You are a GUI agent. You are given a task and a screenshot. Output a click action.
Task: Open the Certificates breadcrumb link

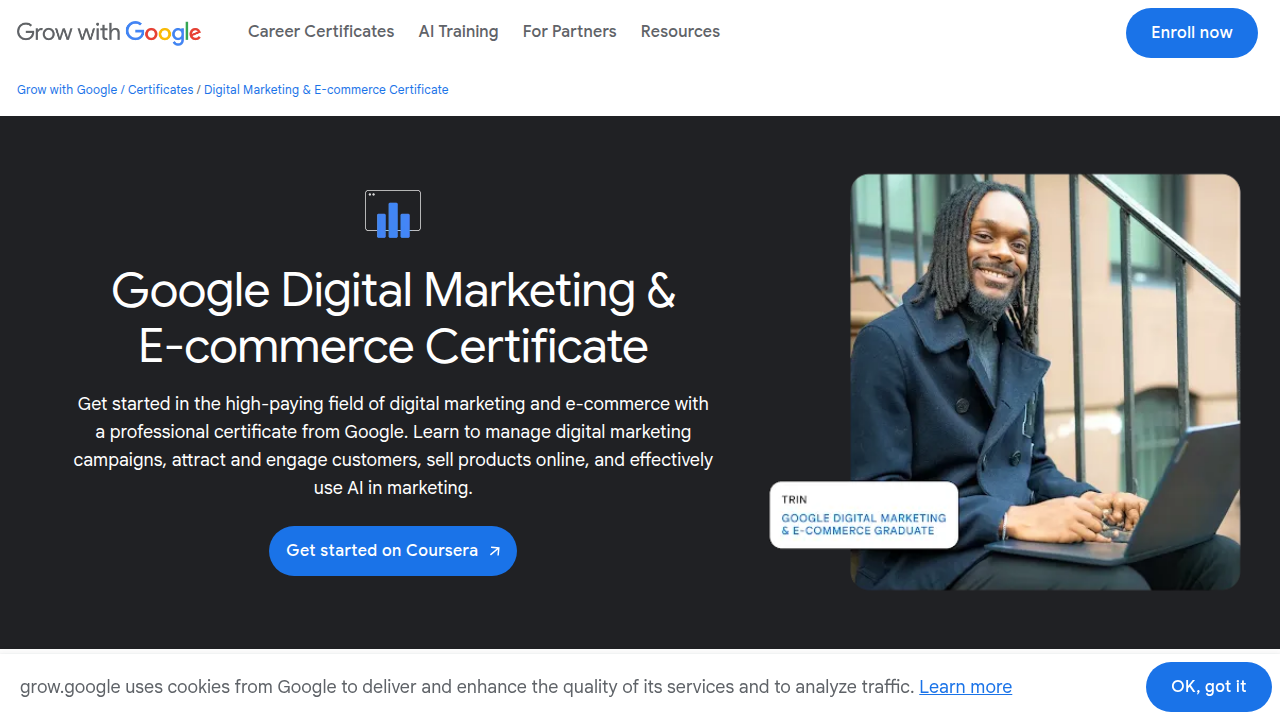161,90
